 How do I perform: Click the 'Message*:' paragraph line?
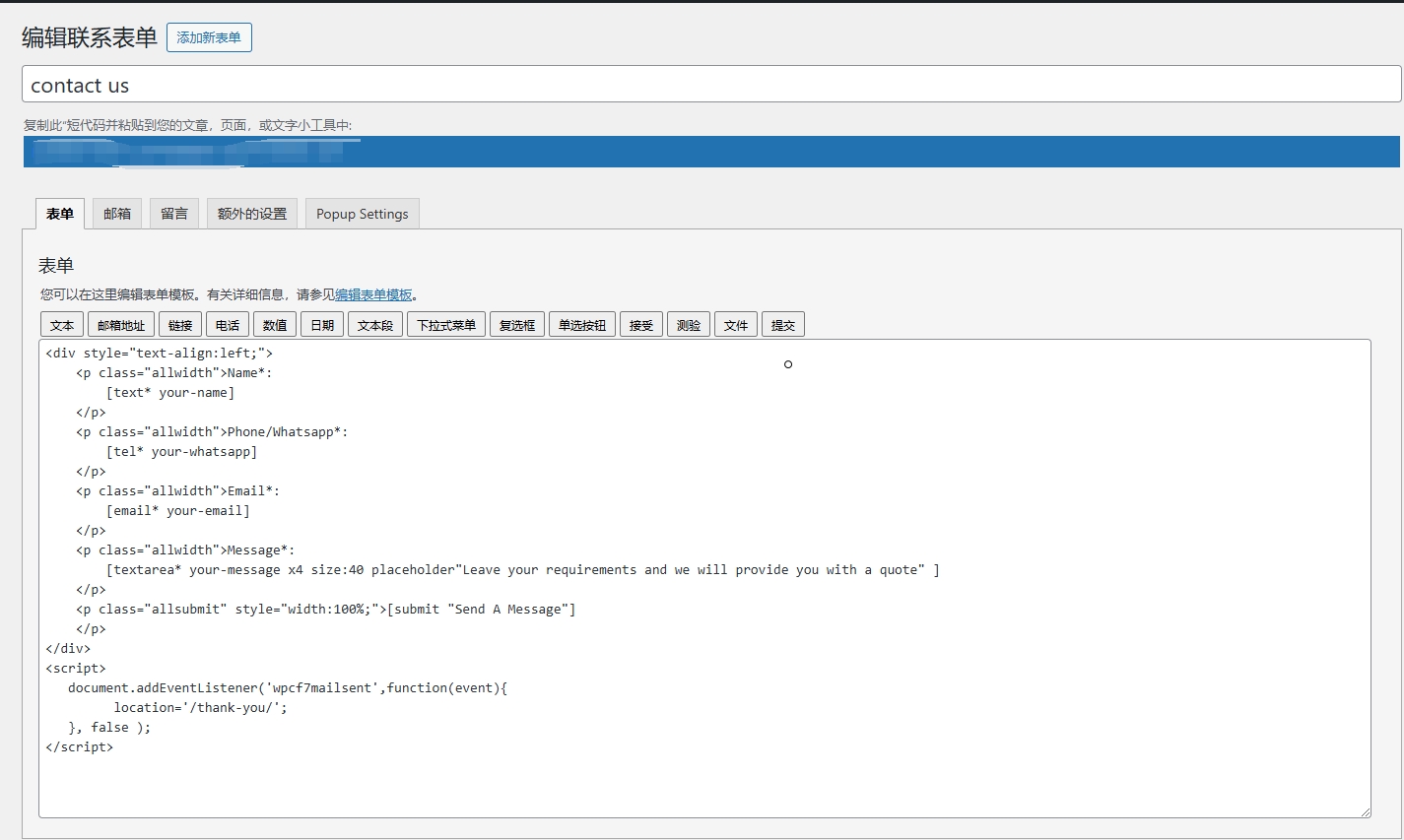(x=185, y=550)
